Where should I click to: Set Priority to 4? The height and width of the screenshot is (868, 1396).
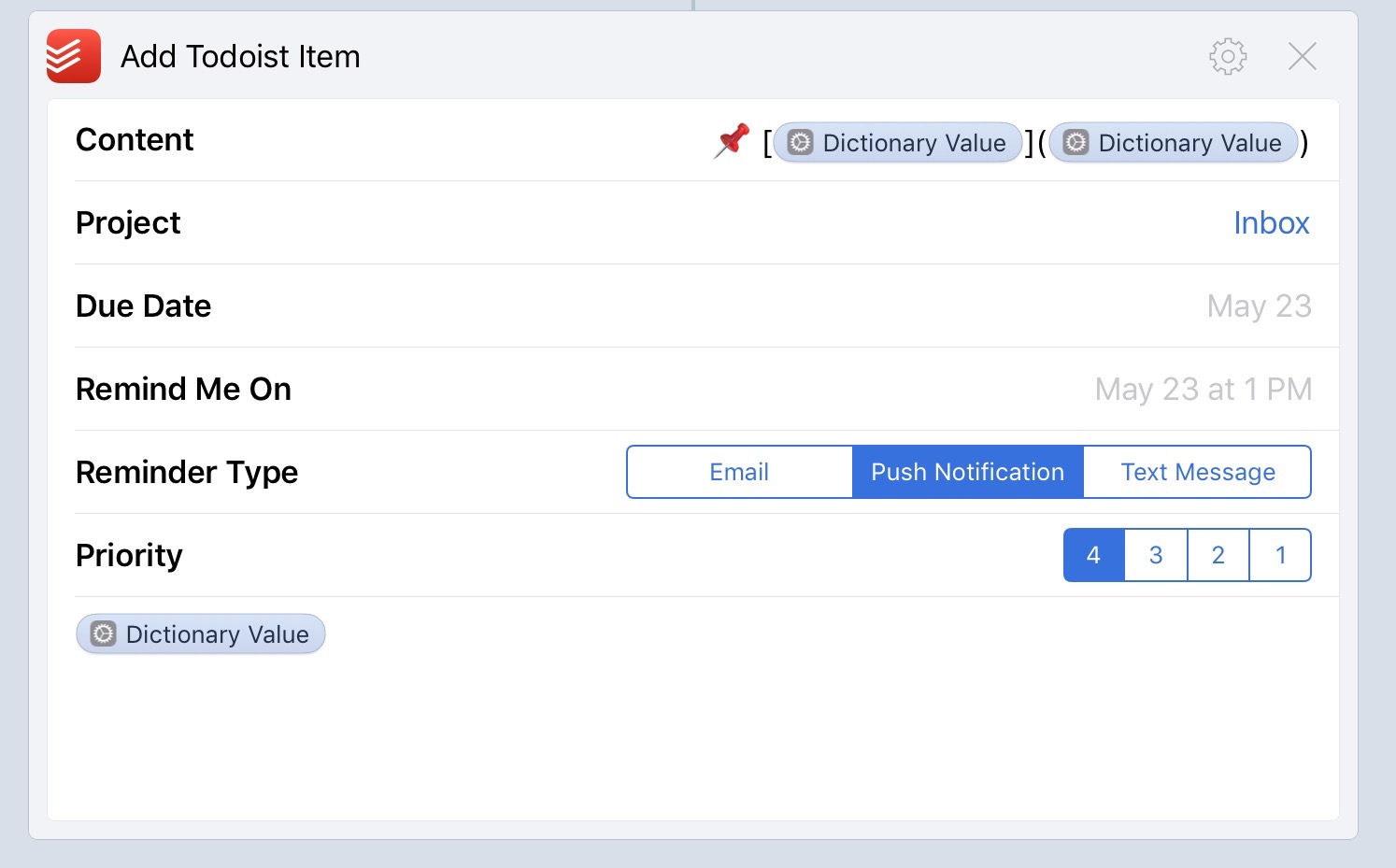tap(1093, 555)
